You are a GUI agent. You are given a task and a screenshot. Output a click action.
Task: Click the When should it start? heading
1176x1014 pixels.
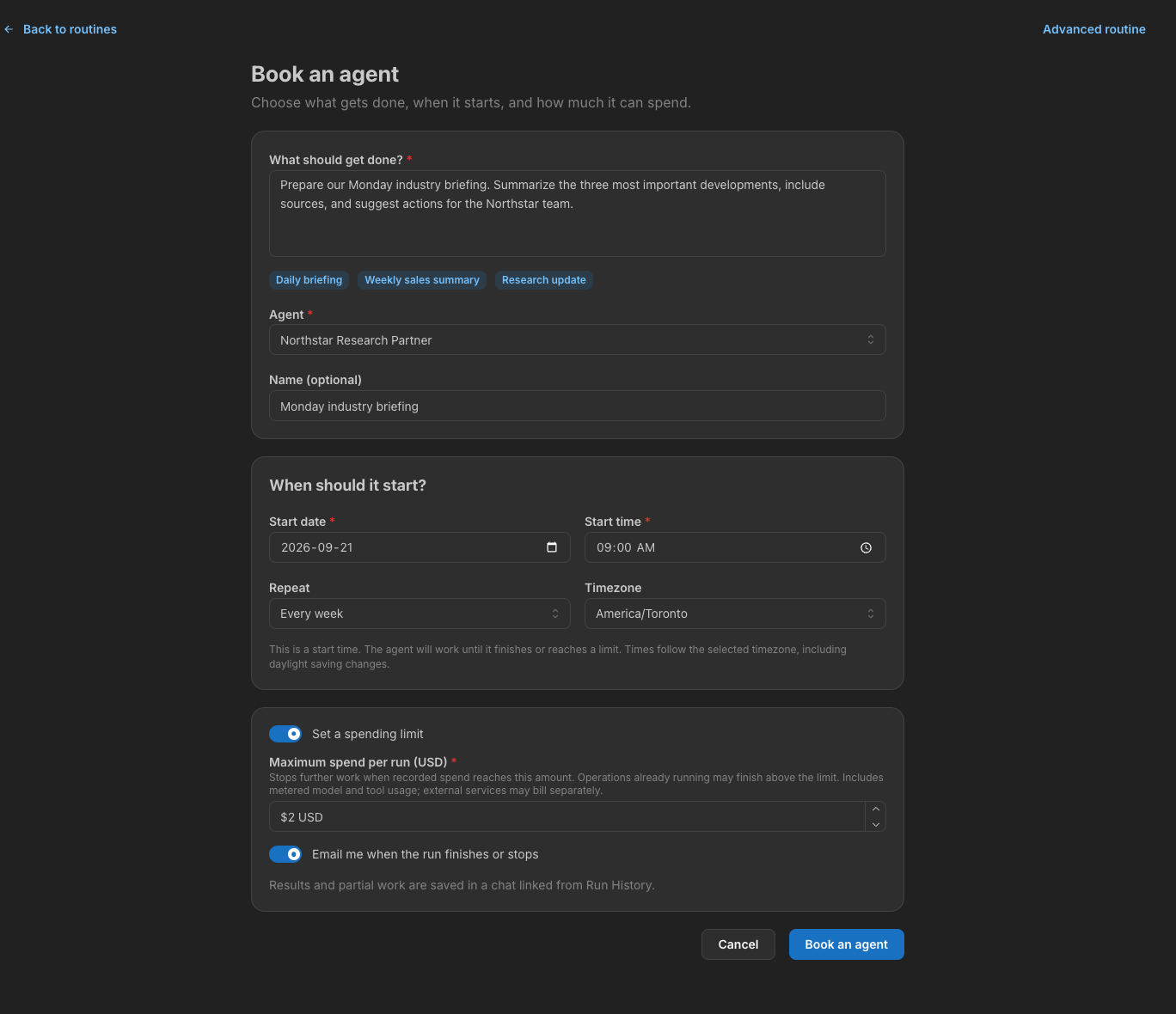coord(348,486)
